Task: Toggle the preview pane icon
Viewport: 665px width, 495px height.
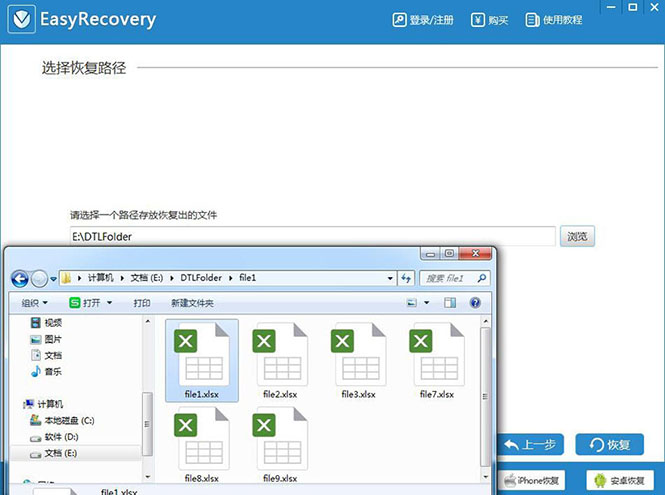Action: [x=450, y=303]
